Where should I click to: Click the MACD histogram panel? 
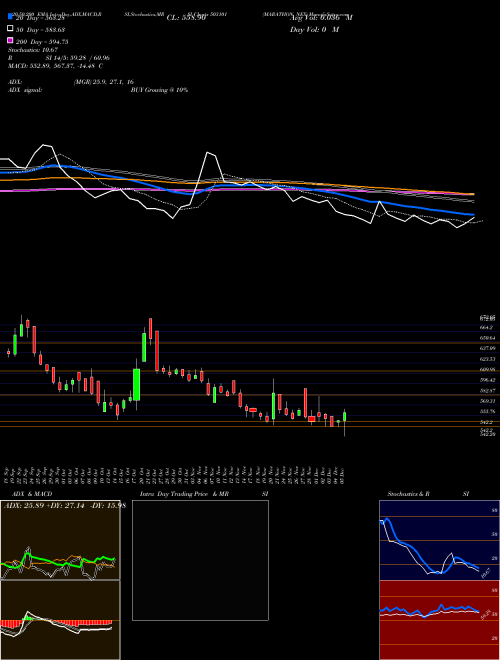pos(60,620)
